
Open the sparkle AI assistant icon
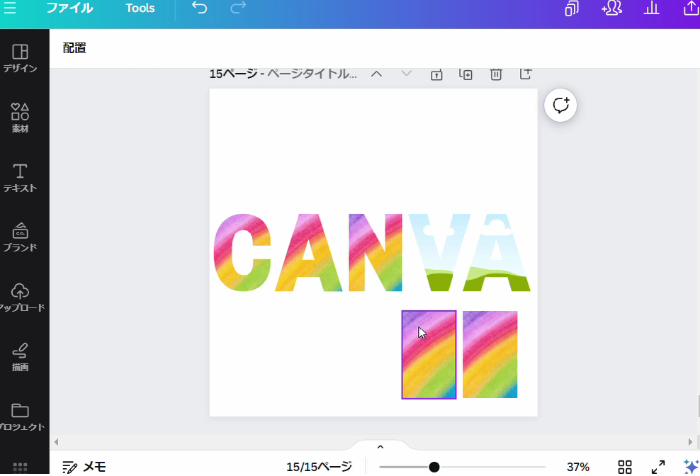(x=692, y=467)
